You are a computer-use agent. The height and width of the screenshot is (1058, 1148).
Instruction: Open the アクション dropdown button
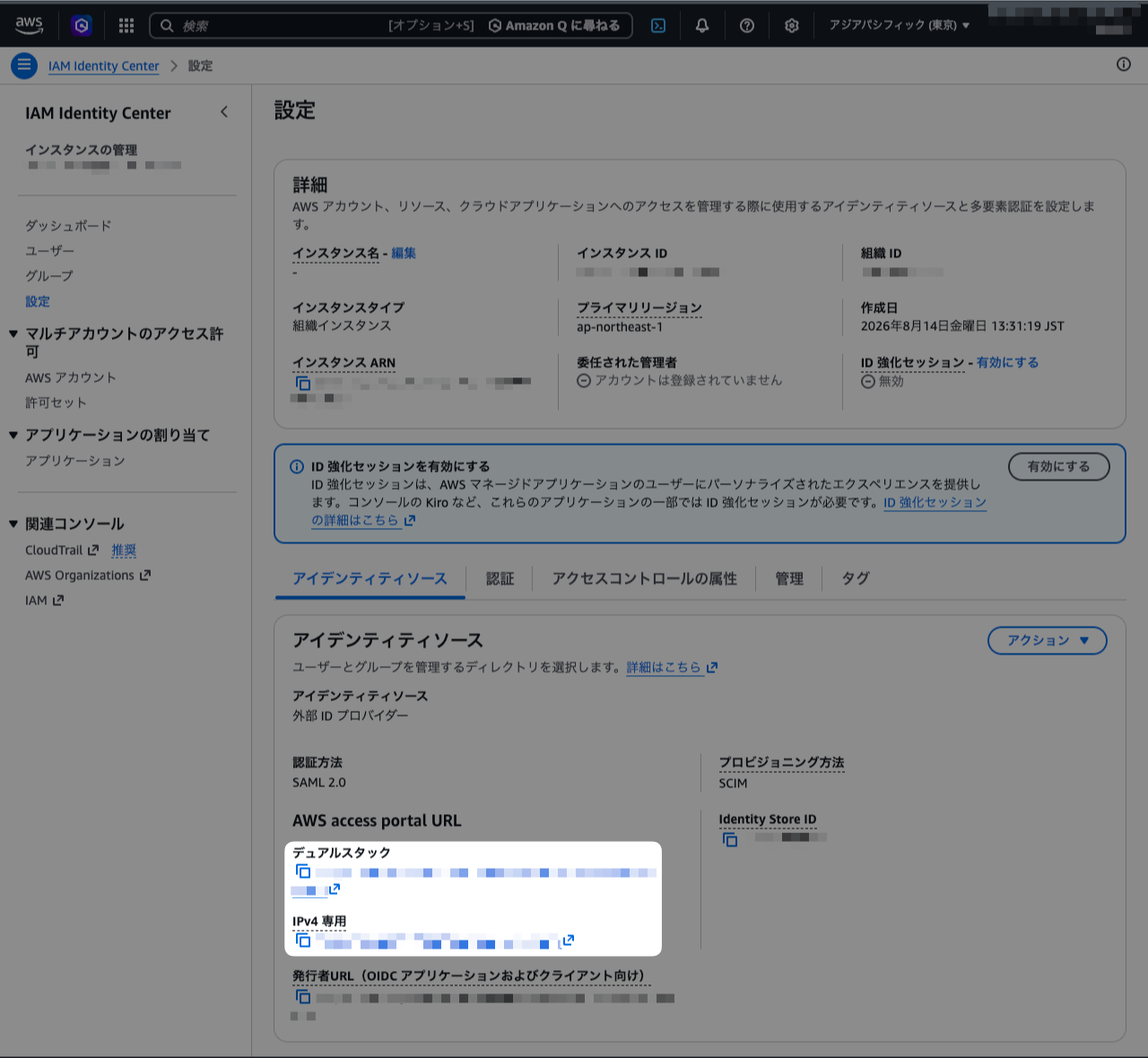click(1048, 640)
